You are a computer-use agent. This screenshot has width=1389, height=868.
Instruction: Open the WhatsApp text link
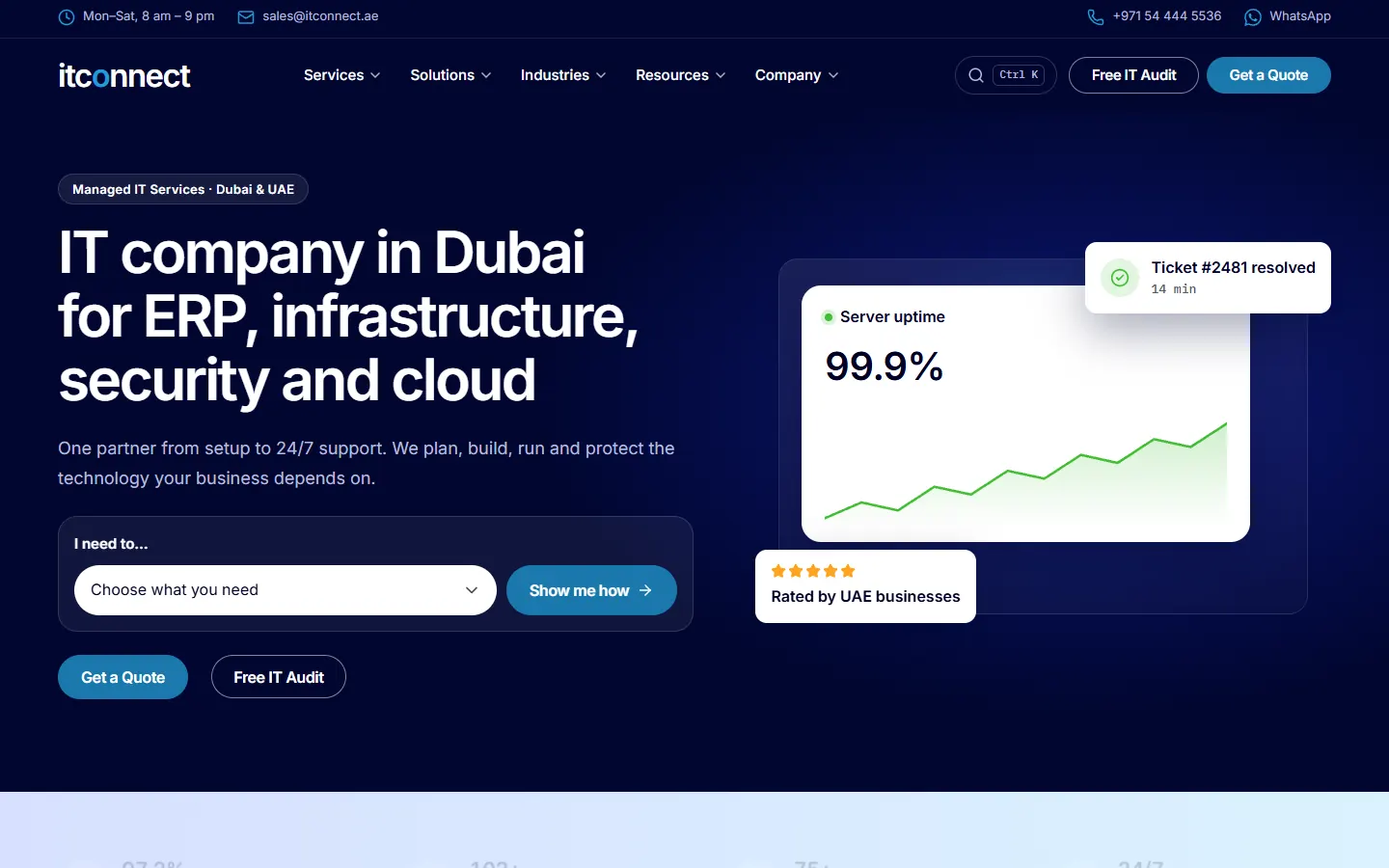pos(1300,16)
